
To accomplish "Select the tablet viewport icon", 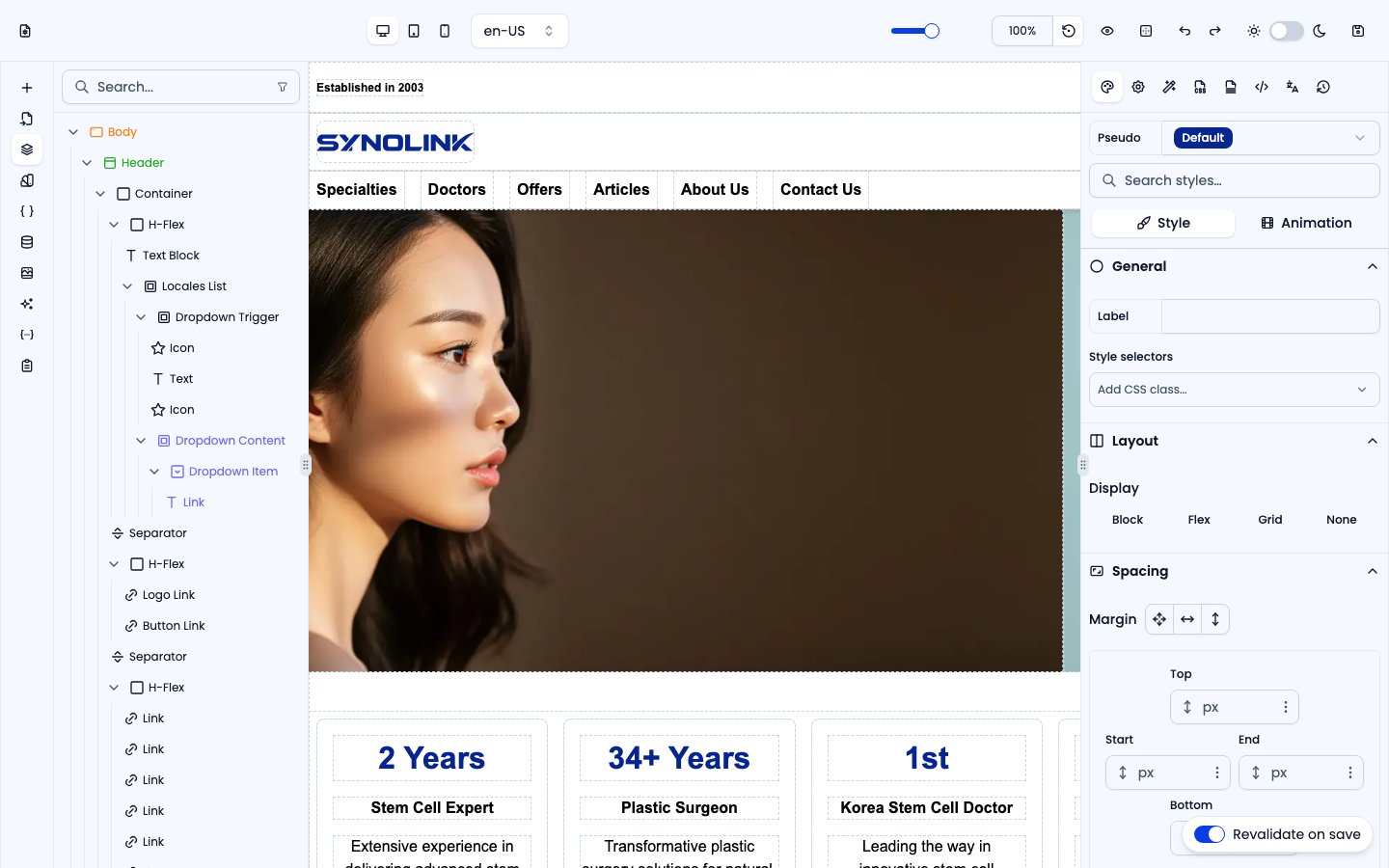I will pos(414,31).
